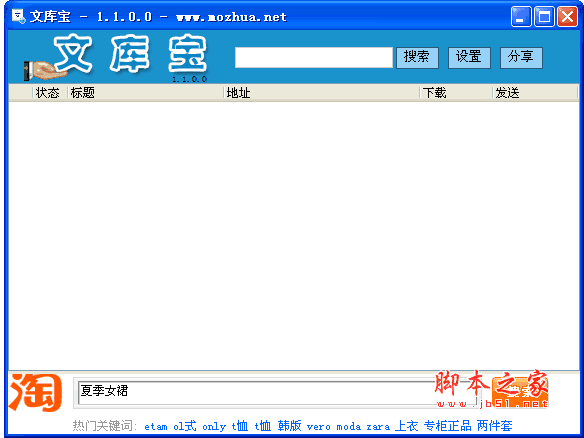Focus the top search text box

click(314, 57)
